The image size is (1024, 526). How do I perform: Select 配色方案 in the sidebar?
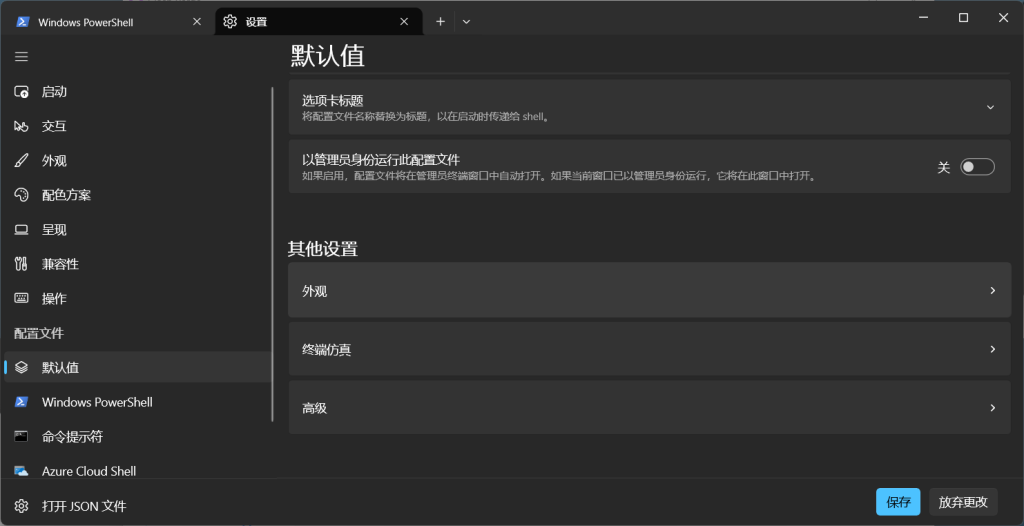click(137, 195)
